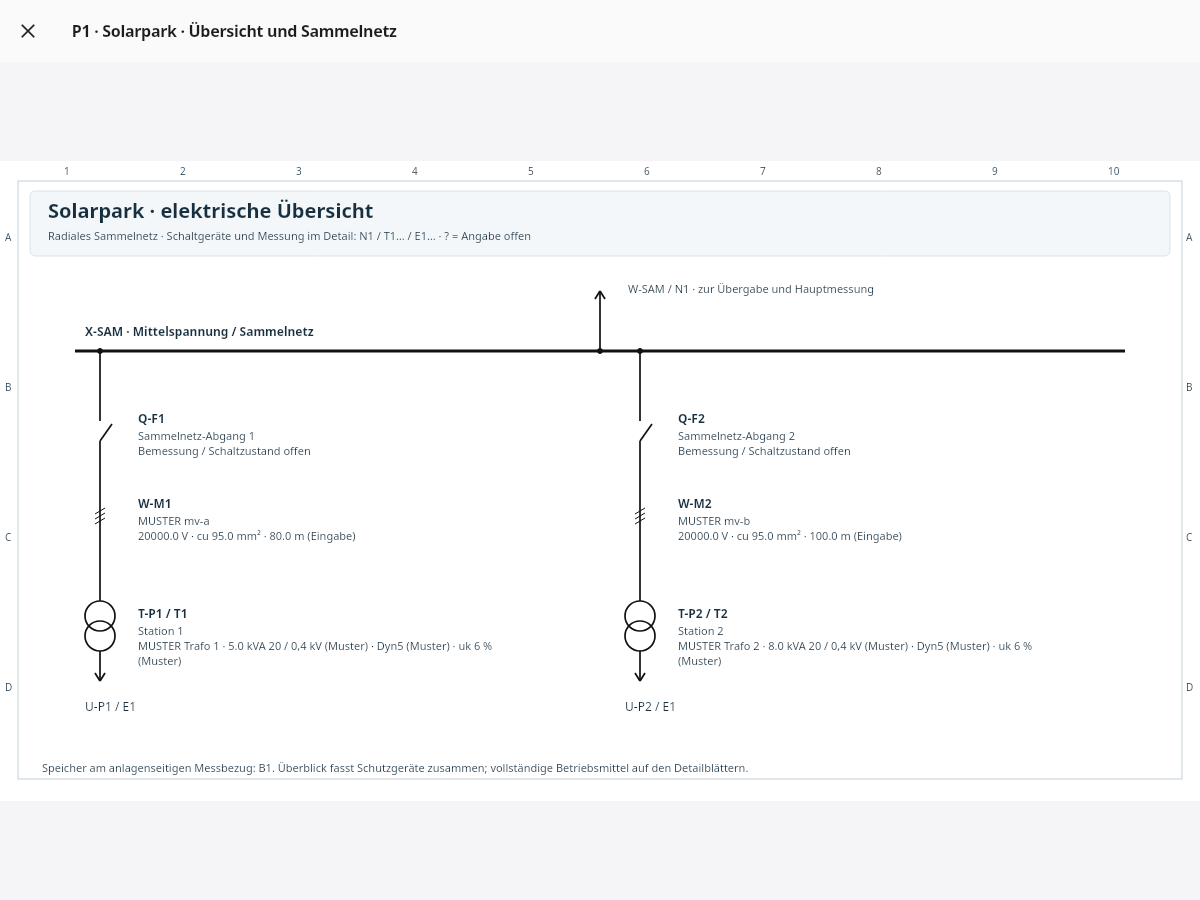Select the 'Station 1' text
Viewport: 1200px width, 900px height.
click(x=160, y=631)
